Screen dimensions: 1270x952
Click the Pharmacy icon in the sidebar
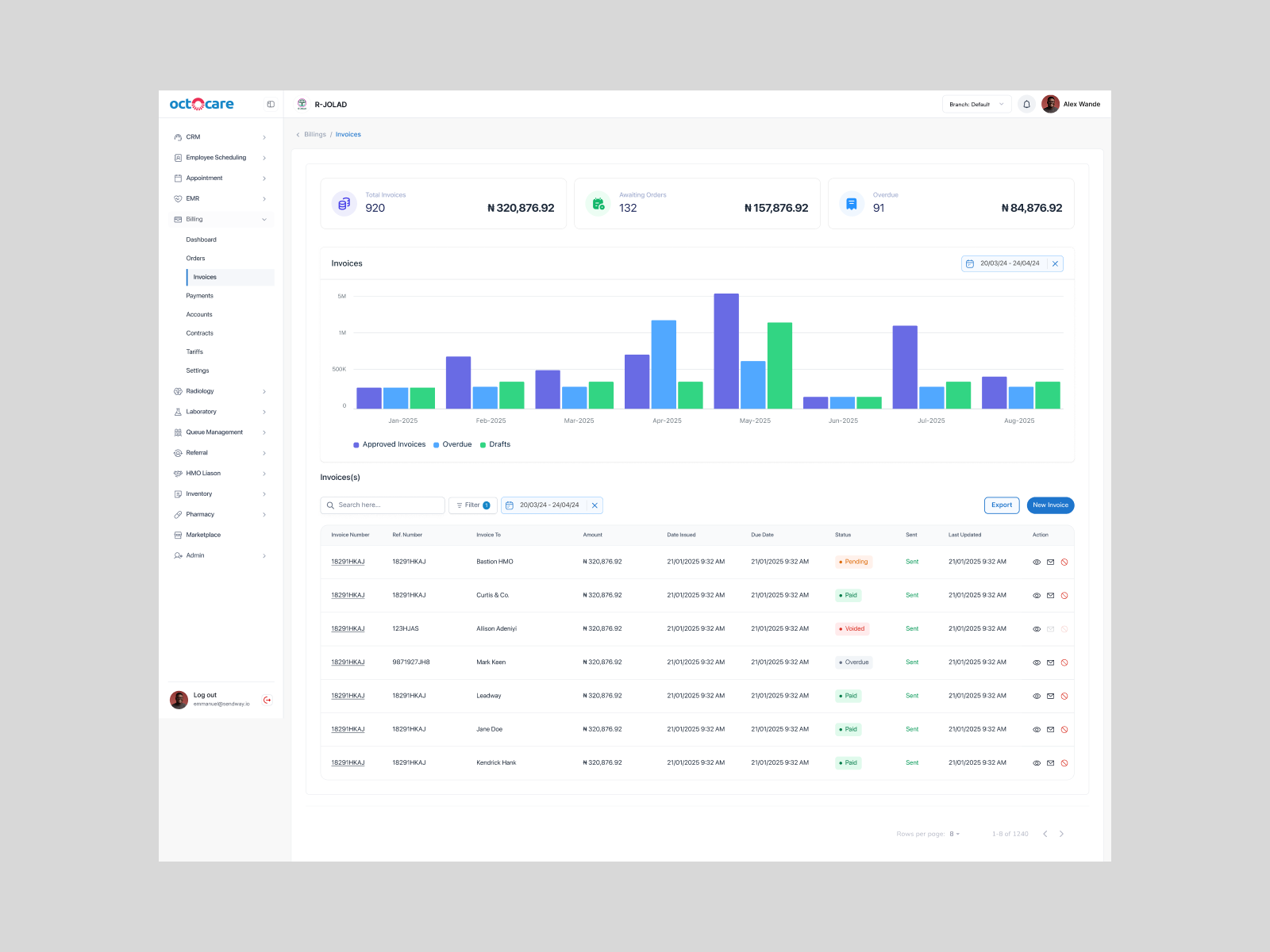178,514
